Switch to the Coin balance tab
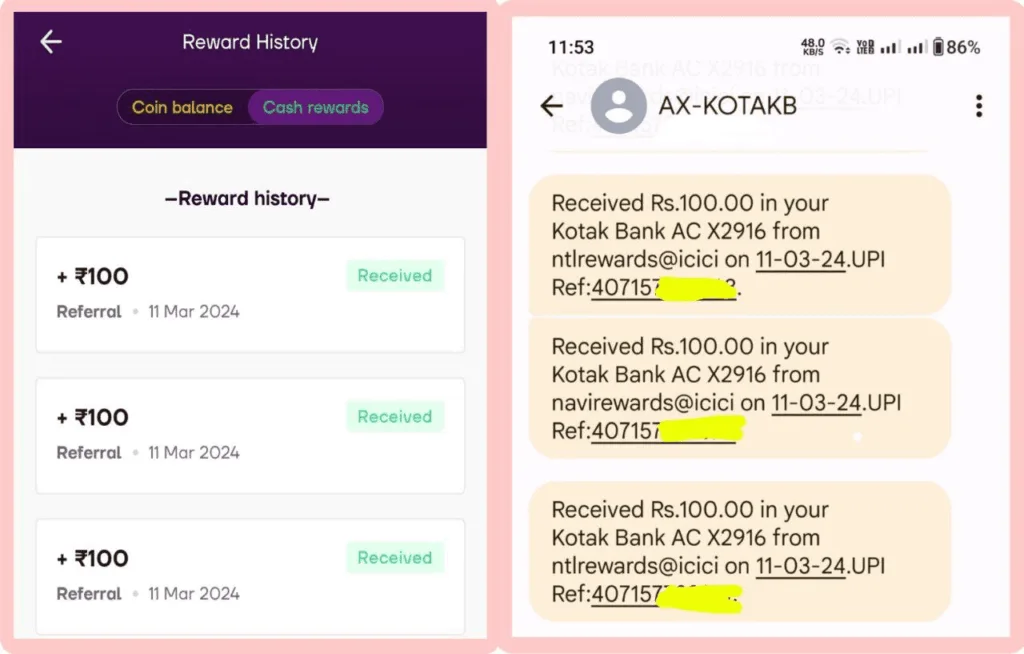Viewport: 1024px width, 654px height. click(182, 107)
